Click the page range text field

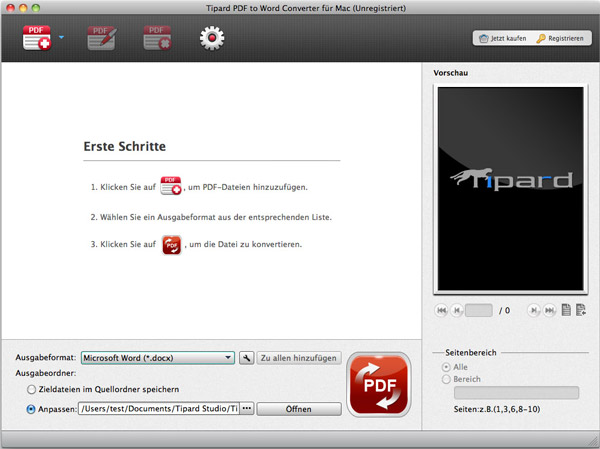point(516,393)
